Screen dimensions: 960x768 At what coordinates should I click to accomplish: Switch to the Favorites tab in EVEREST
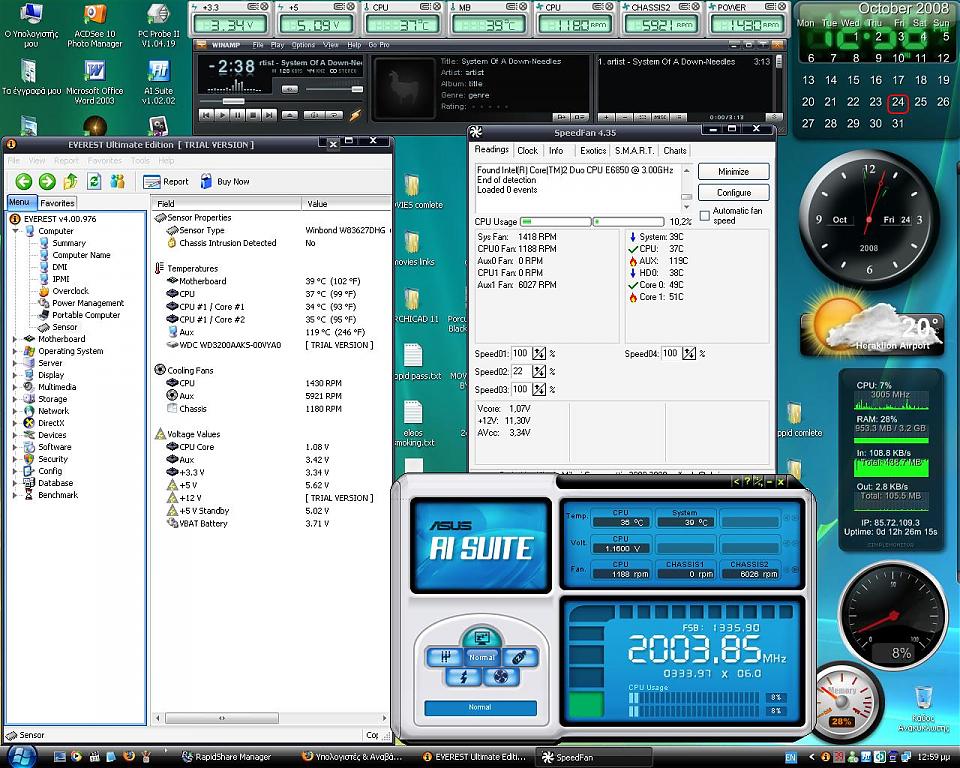57,203
